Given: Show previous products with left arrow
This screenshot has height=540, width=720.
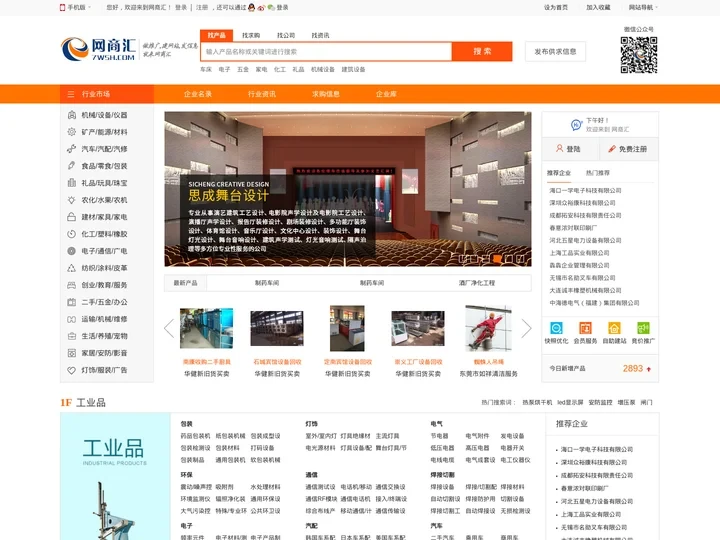Looking at the screenshot, I should click(169, 328).
